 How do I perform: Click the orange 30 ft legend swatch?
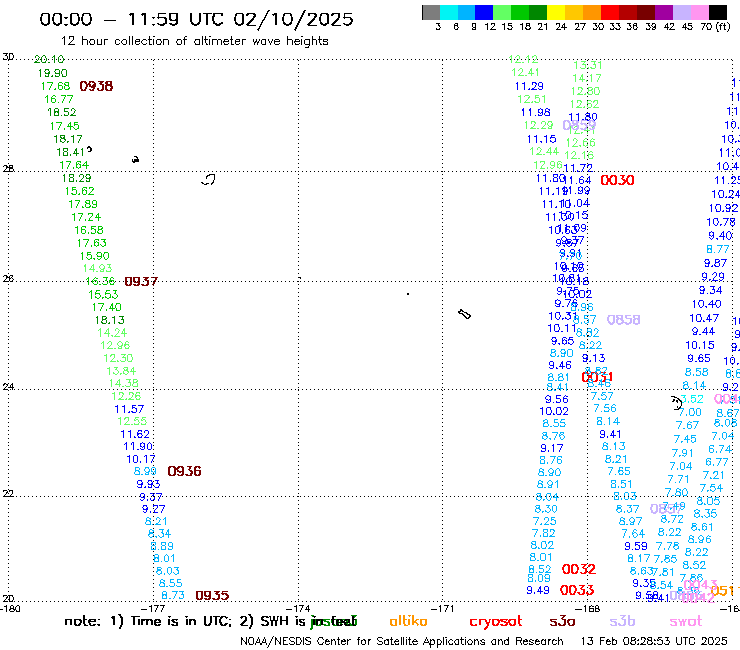(x=592, y=12)
